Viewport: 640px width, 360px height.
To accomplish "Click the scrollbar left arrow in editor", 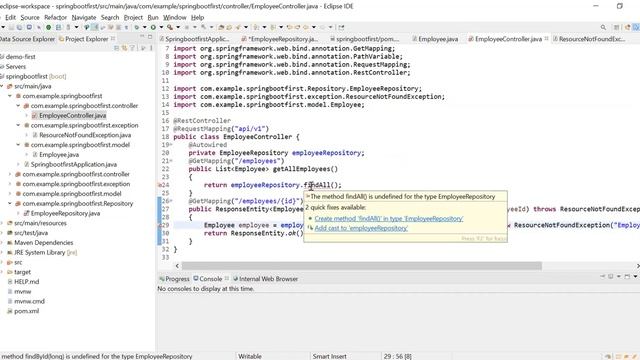I will (x=177, y=266).
